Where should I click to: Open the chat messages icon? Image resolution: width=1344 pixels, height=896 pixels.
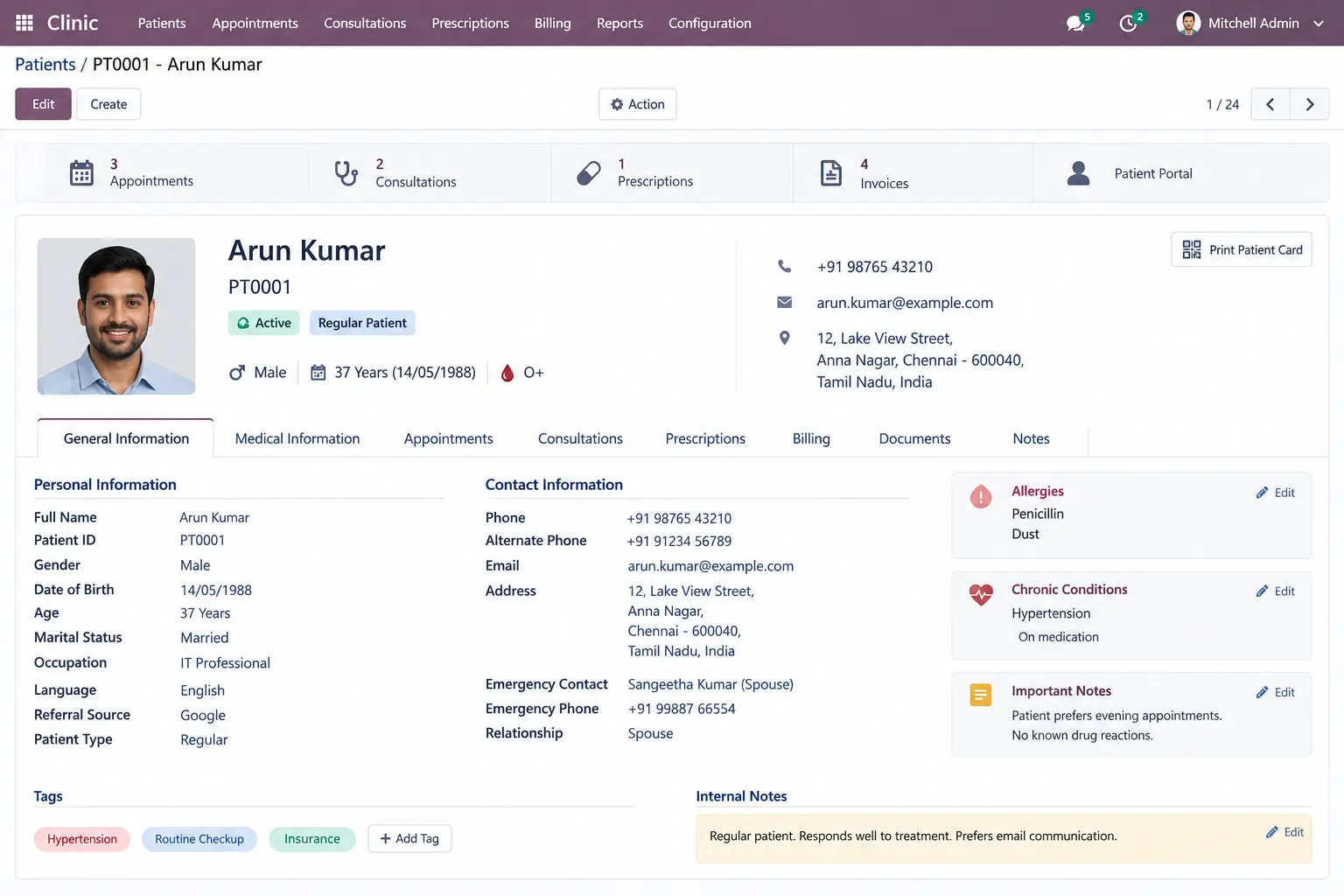[1076, 24]
